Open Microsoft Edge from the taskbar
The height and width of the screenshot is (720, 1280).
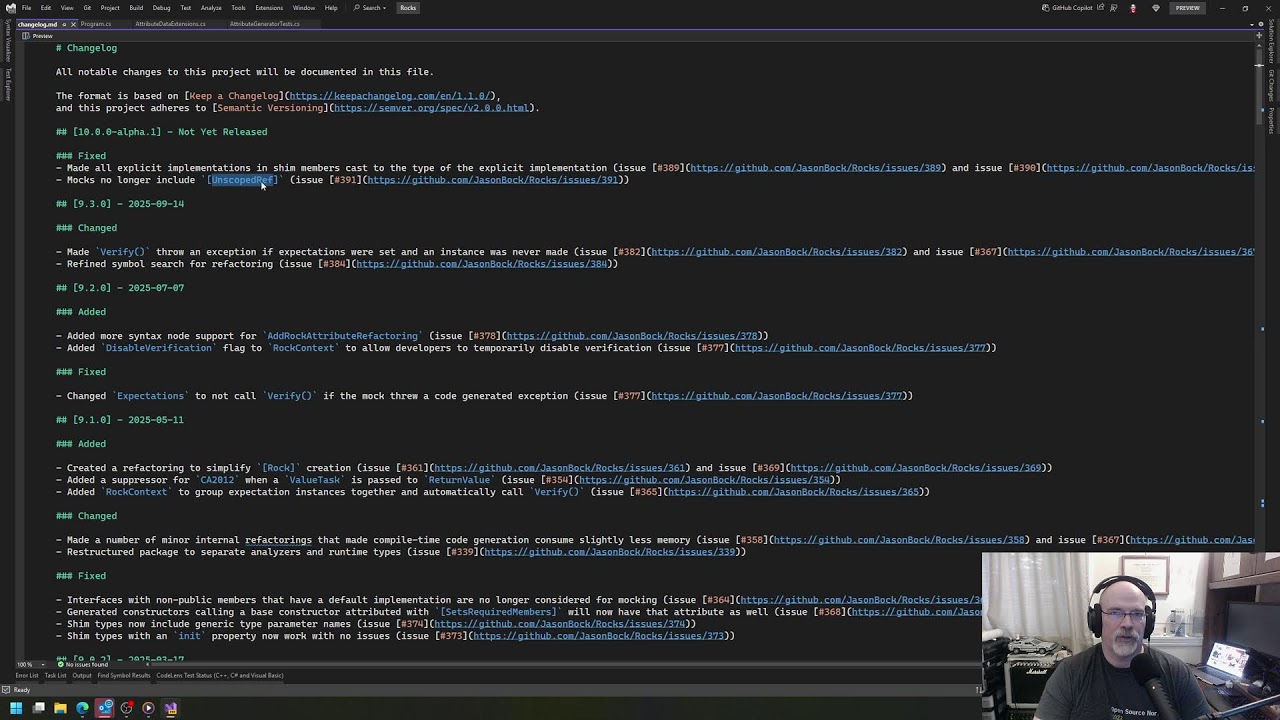pyautogui.click(x=82, y=708)
